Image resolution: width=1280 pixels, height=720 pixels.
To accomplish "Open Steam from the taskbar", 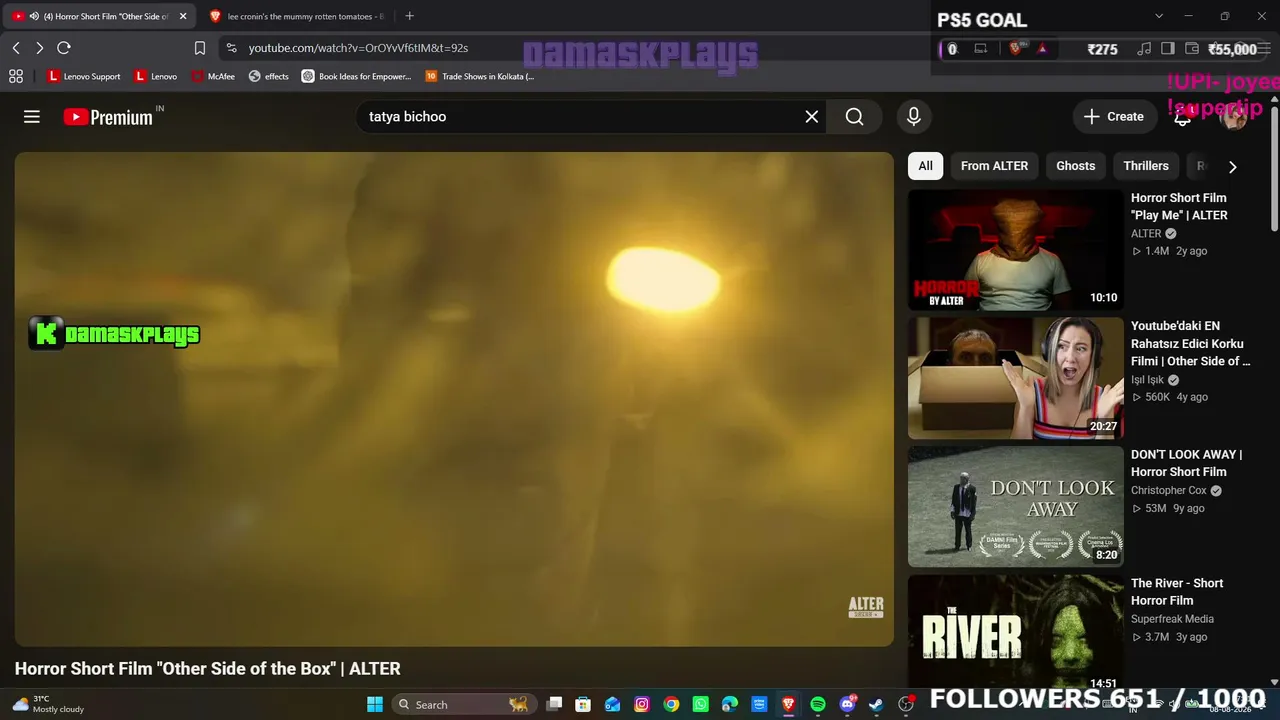I will pyautogui.click(x=876, y=704).
